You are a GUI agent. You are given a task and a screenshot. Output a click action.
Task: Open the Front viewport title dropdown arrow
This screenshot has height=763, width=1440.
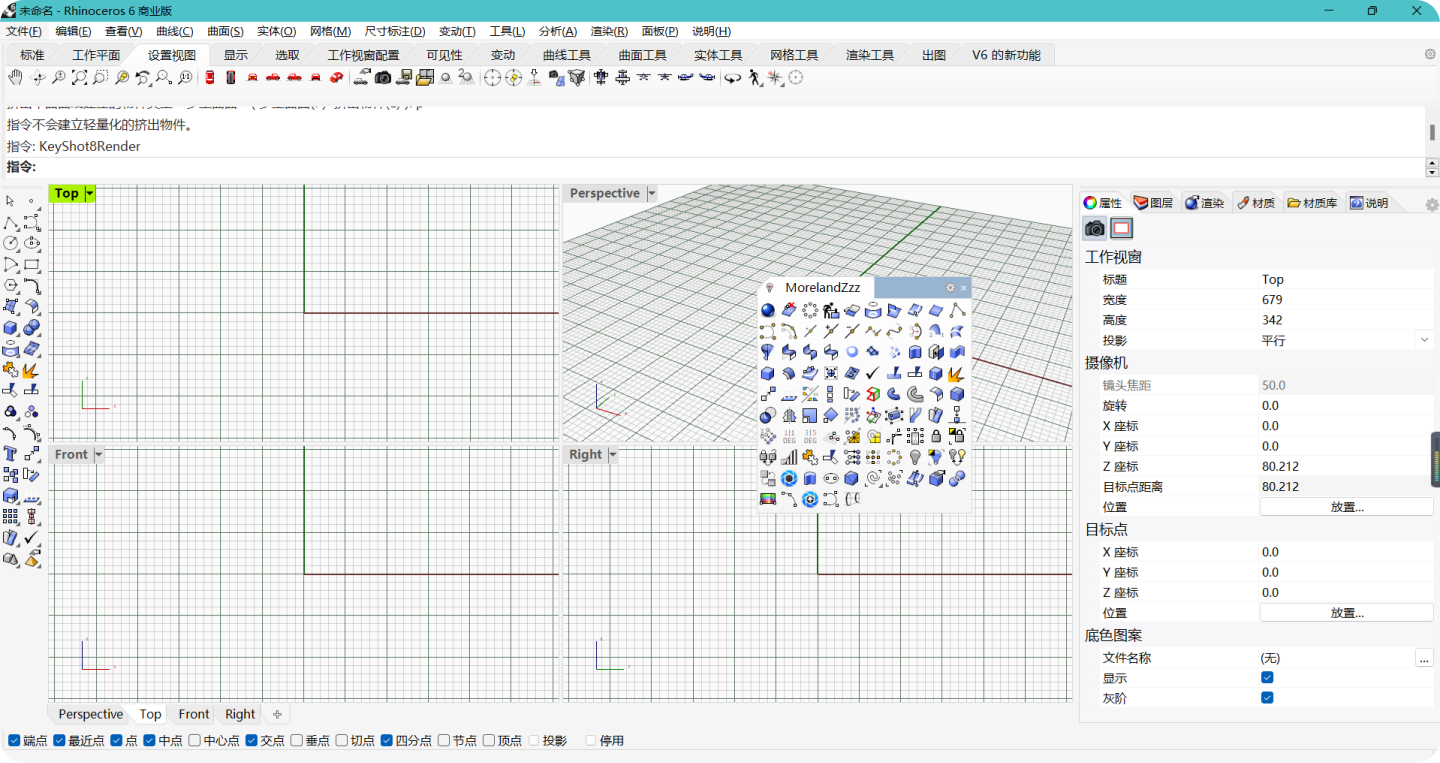point(98,454)
